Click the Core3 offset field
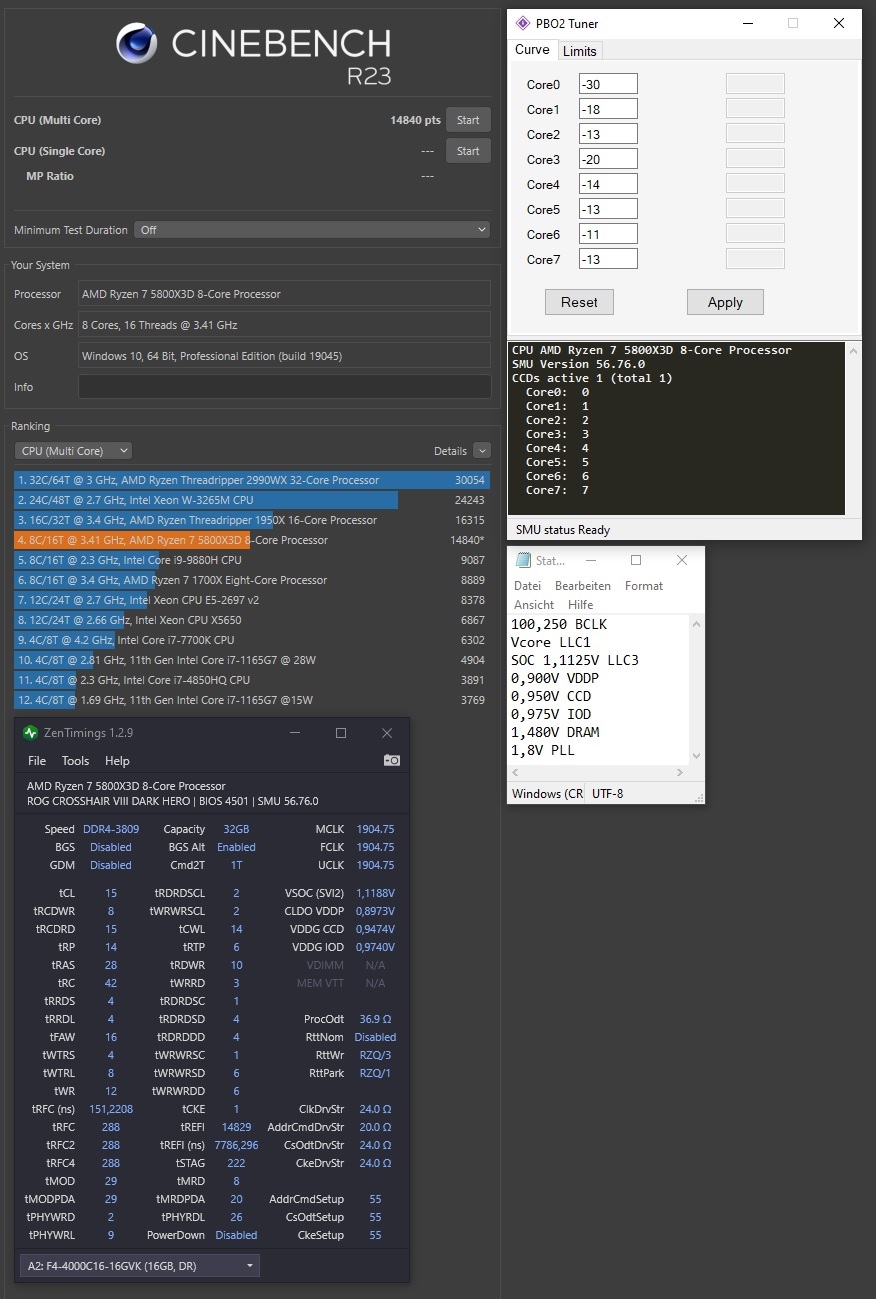 tap(607, 159)
